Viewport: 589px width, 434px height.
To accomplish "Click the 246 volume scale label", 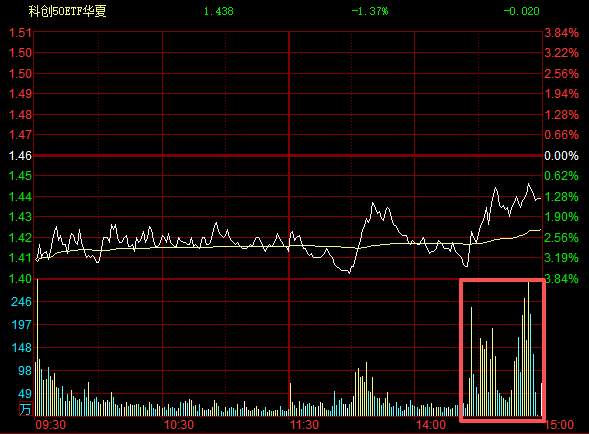I will point(21,302).
